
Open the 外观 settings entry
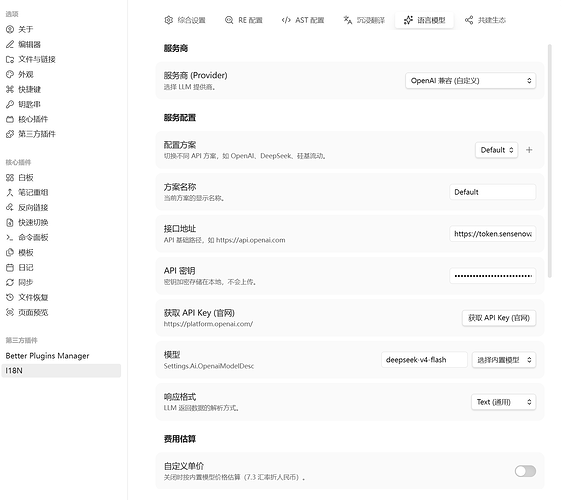coord(61,74)
